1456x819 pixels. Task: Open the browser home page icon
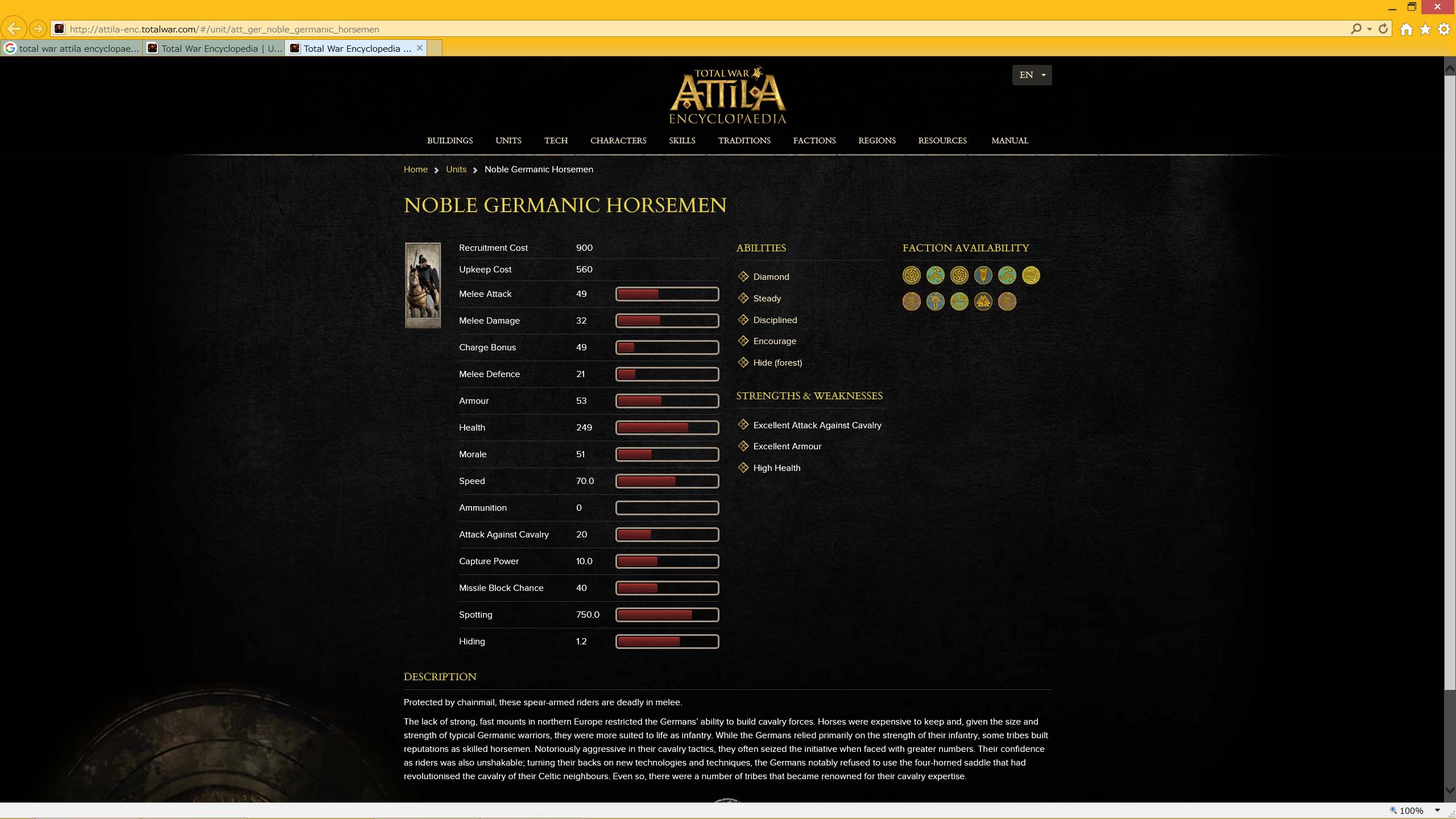(x=1406, y=29)
